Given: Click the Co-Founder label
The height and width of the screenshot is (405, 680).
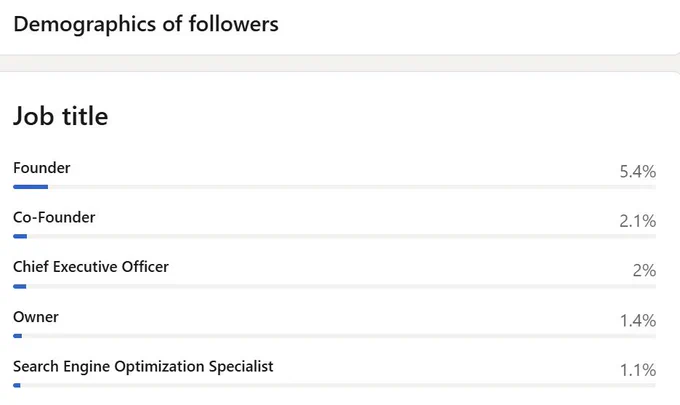Looking at the screenshot, I should (x=54, y=217).
